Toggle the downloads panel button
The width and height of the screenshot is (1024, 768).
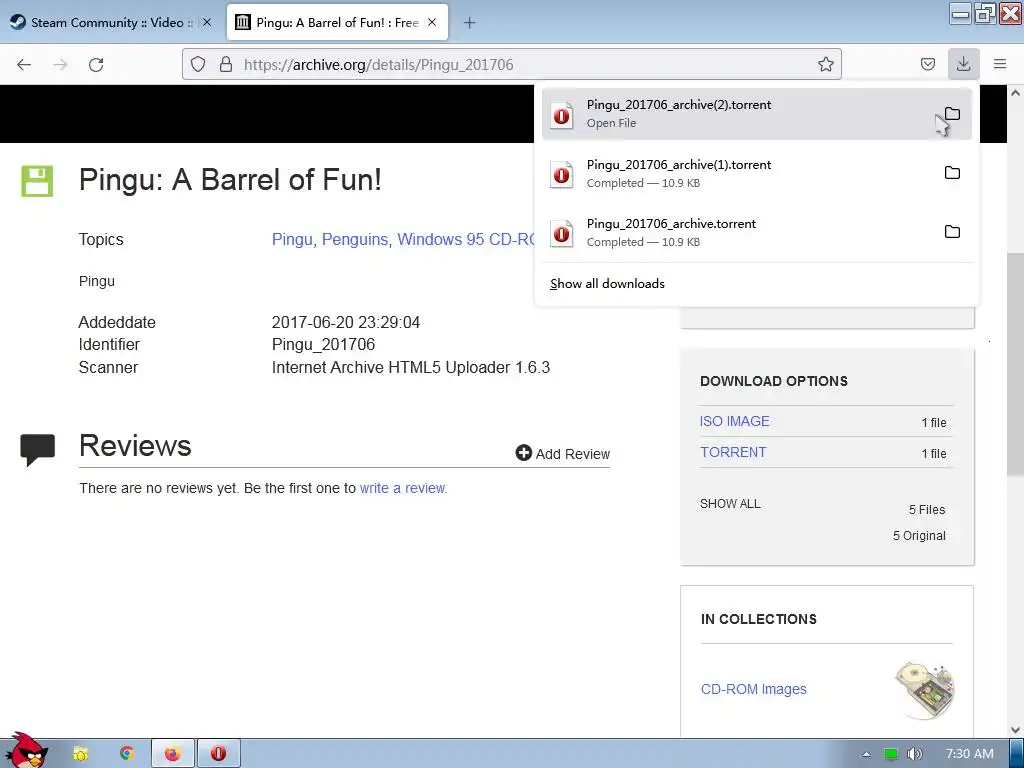(x=963, y=64)
